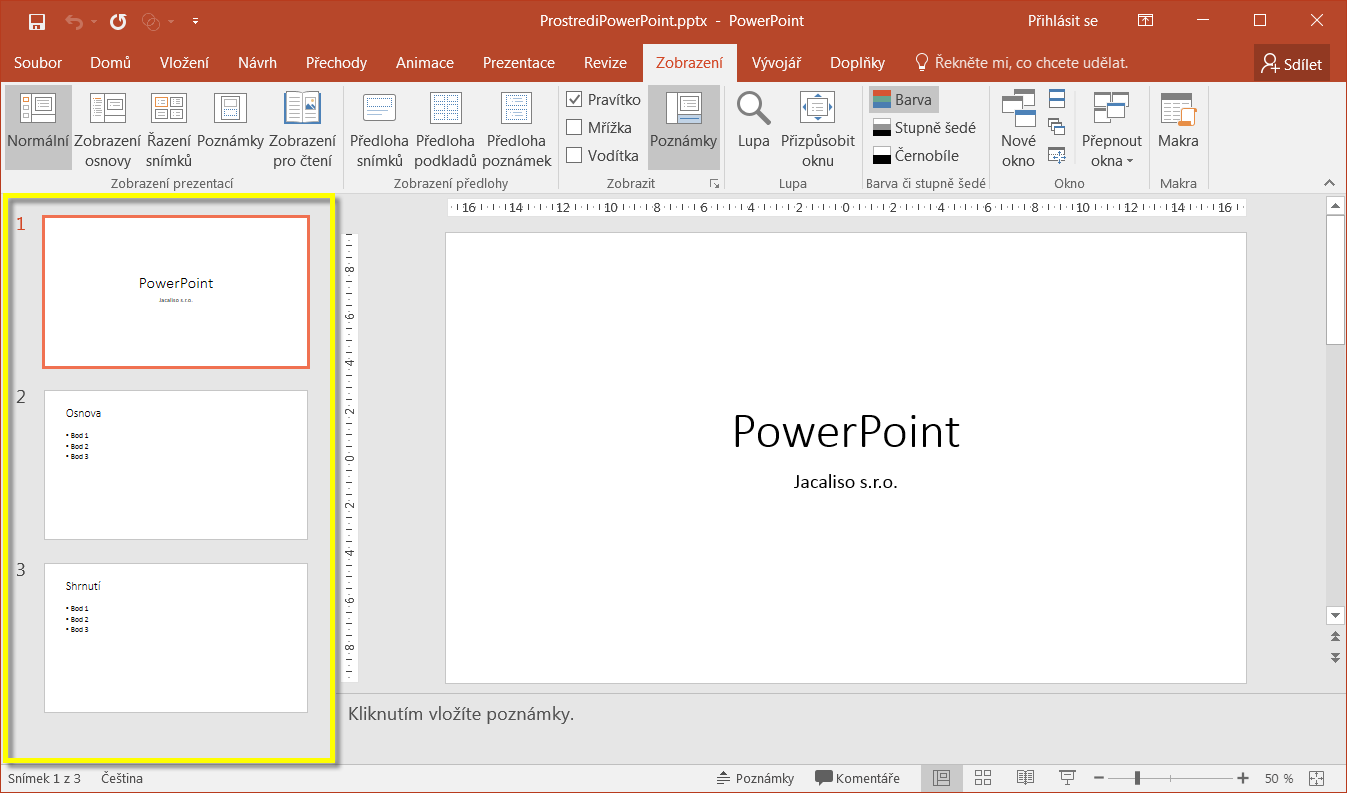1347x793 pixels.
Task: Switch to the Domů tab
Action: pyautogui.click(x=111, y=63)
